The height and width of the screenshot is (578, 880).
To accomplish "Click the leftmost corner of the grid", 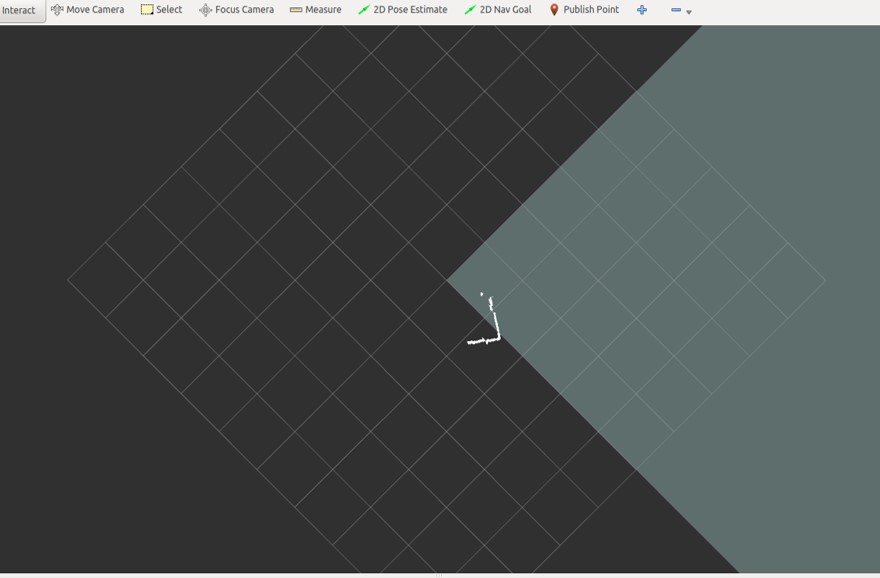I will point(68,280).
